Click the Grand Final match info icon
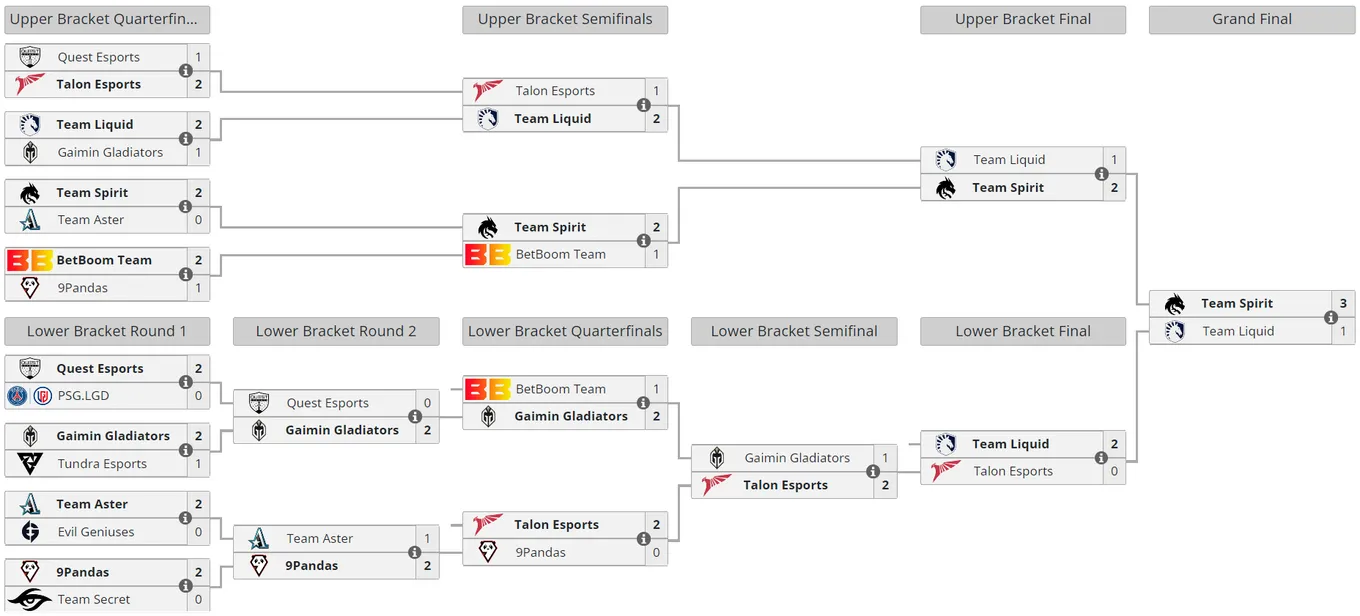Viewport: 1360px width, 616px height. pos(1331,318)
